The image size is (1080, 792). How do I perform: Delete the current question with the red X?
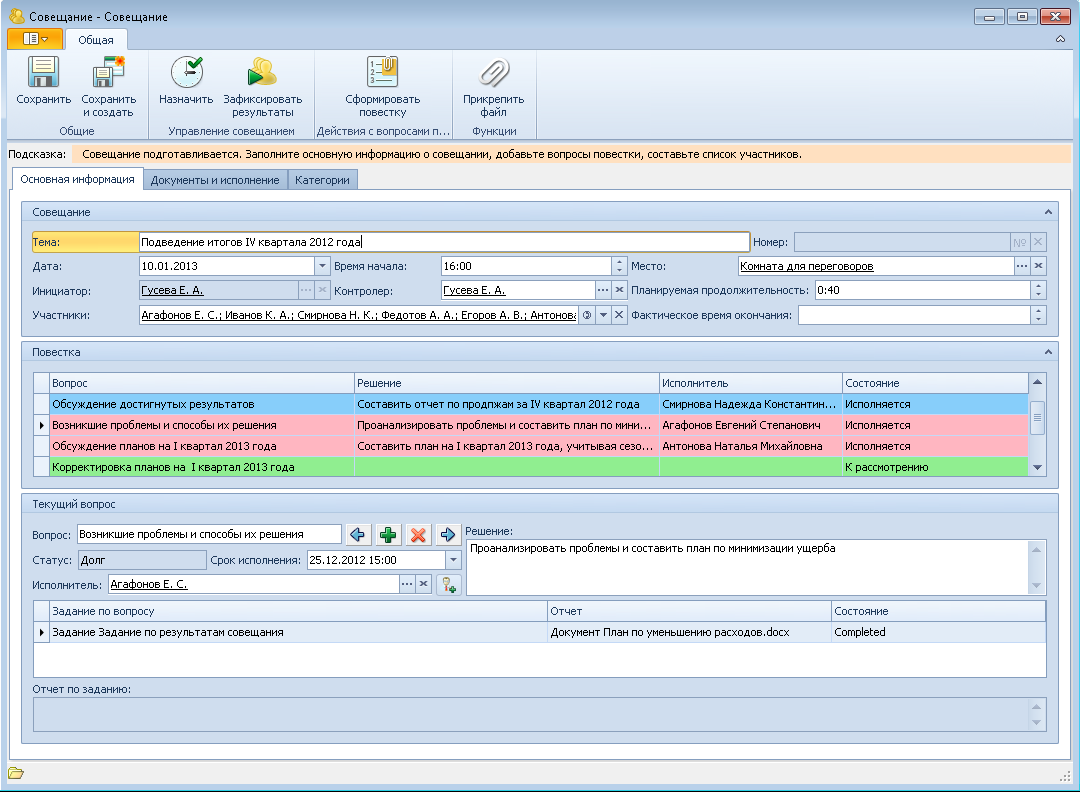418,534
